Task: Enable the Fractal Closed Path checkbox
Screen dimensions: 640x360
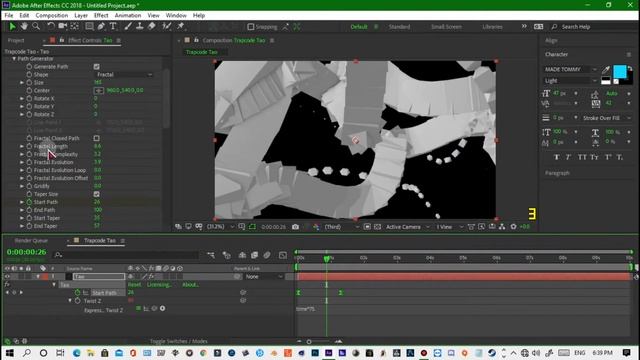Action: point(97,138)
